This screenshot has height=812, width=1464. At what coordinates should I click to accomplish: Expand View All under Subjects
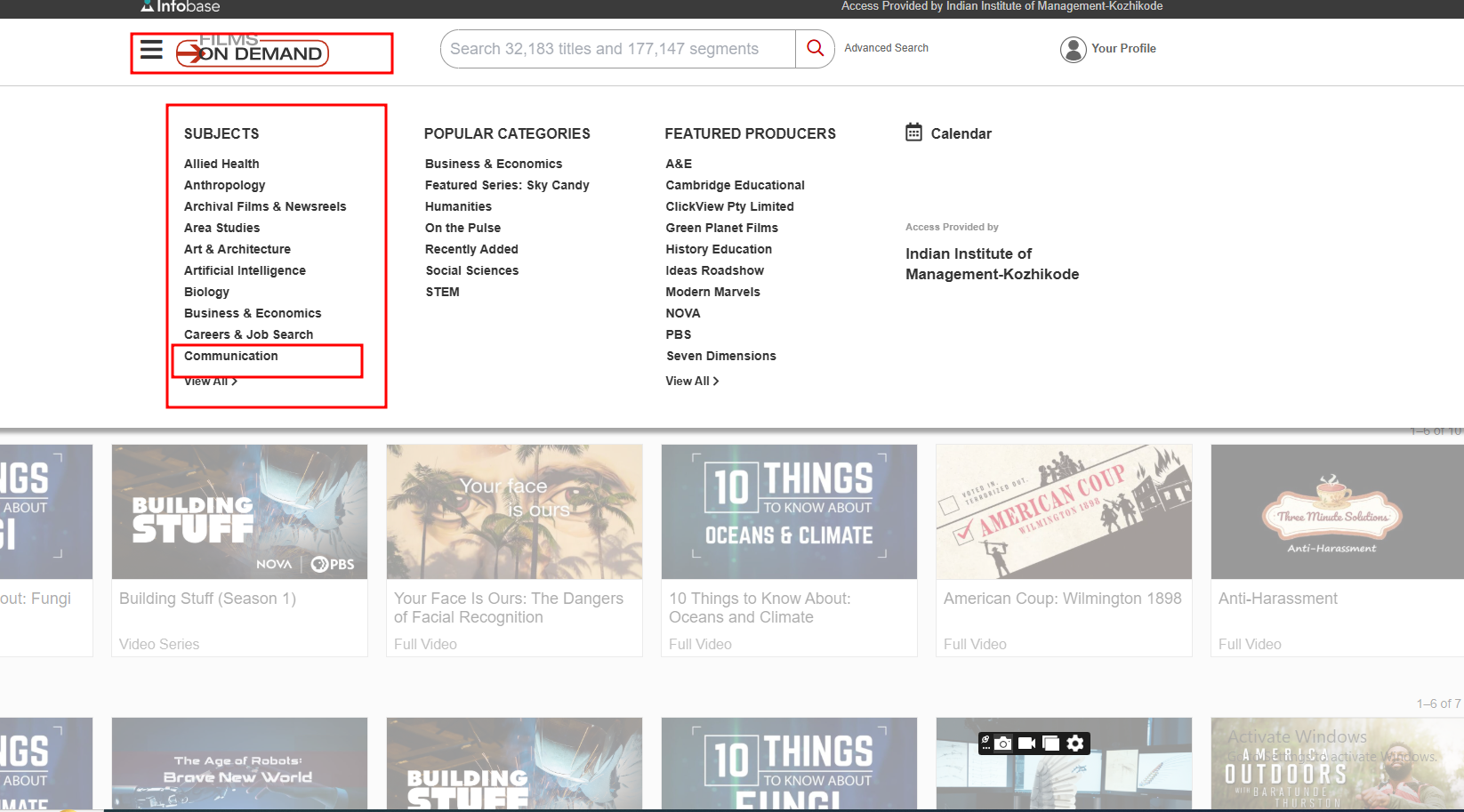point(210,382)
